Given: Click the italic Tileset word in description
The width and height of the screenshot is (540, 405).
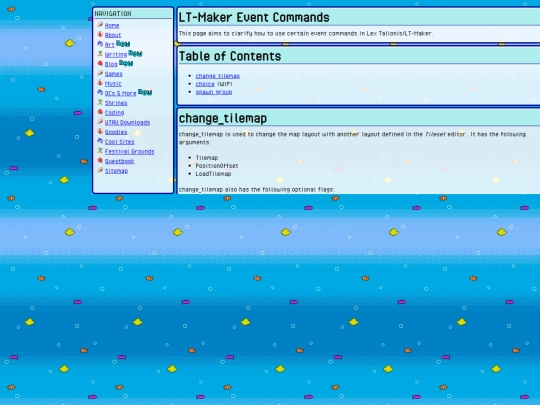Looking at the screenshot, I should [x=435, y=134].
